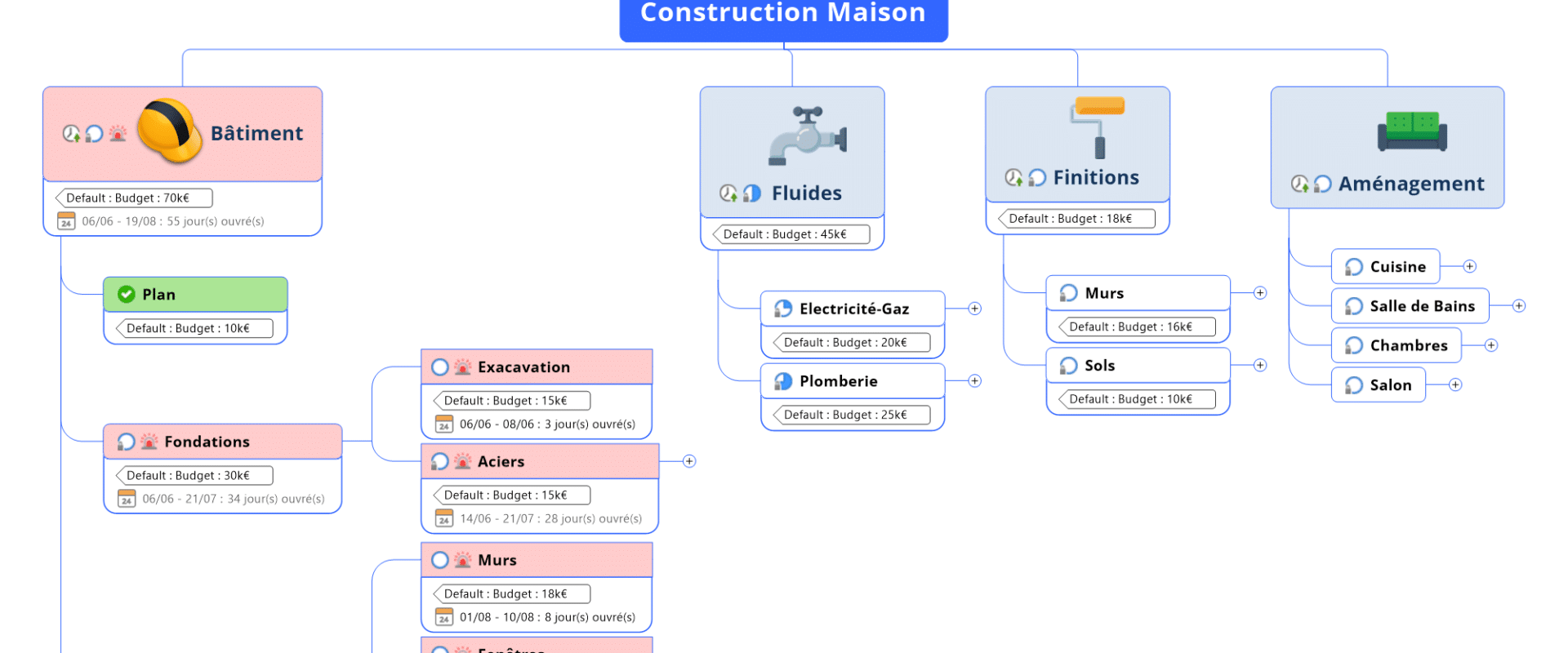This screenshot has width=1568, height=653.
Task: Expand the Aciers node children
Action: pos(689,461)
